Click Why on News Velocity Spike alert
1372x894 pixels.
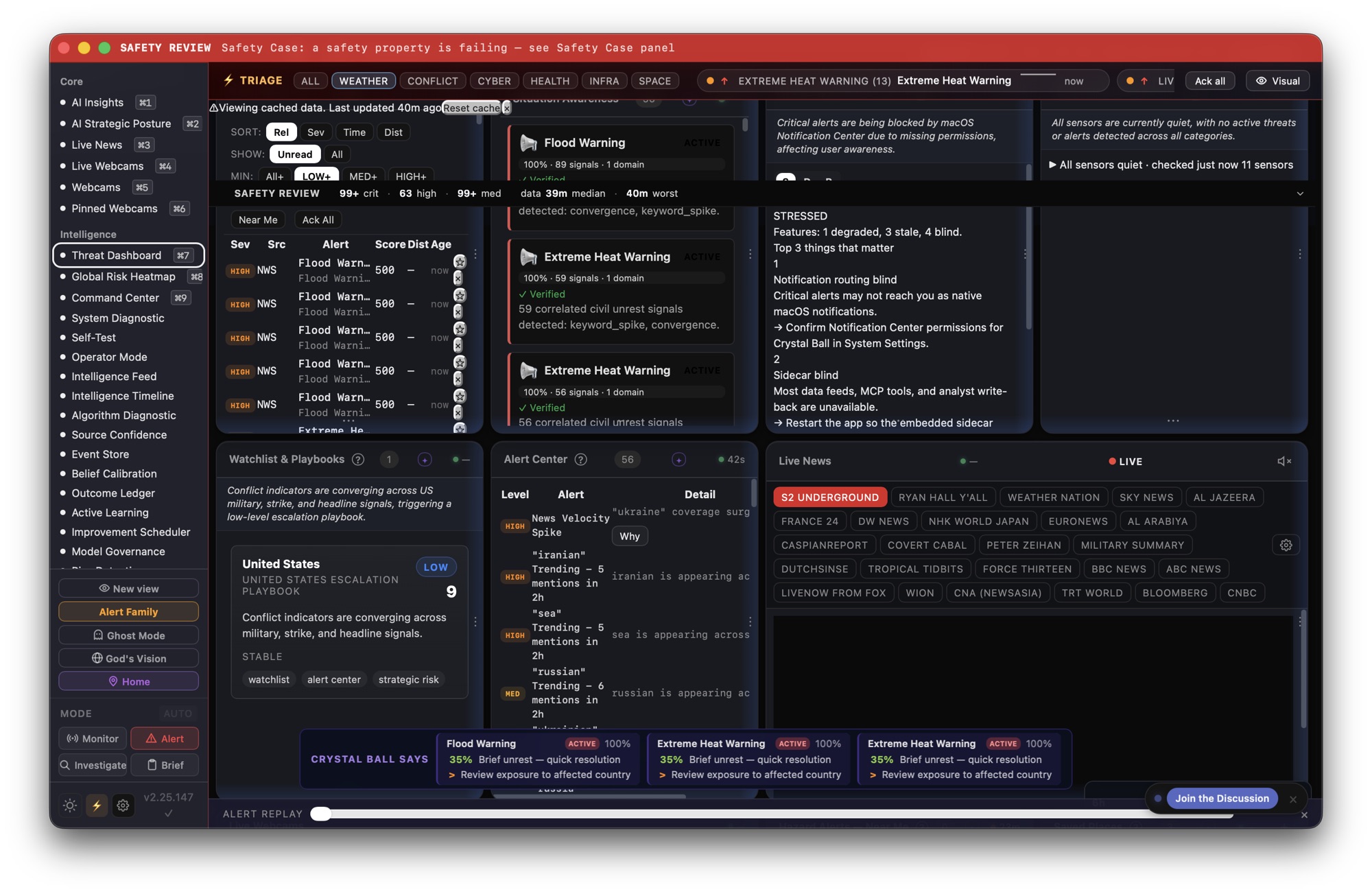(x=629, y=537)
